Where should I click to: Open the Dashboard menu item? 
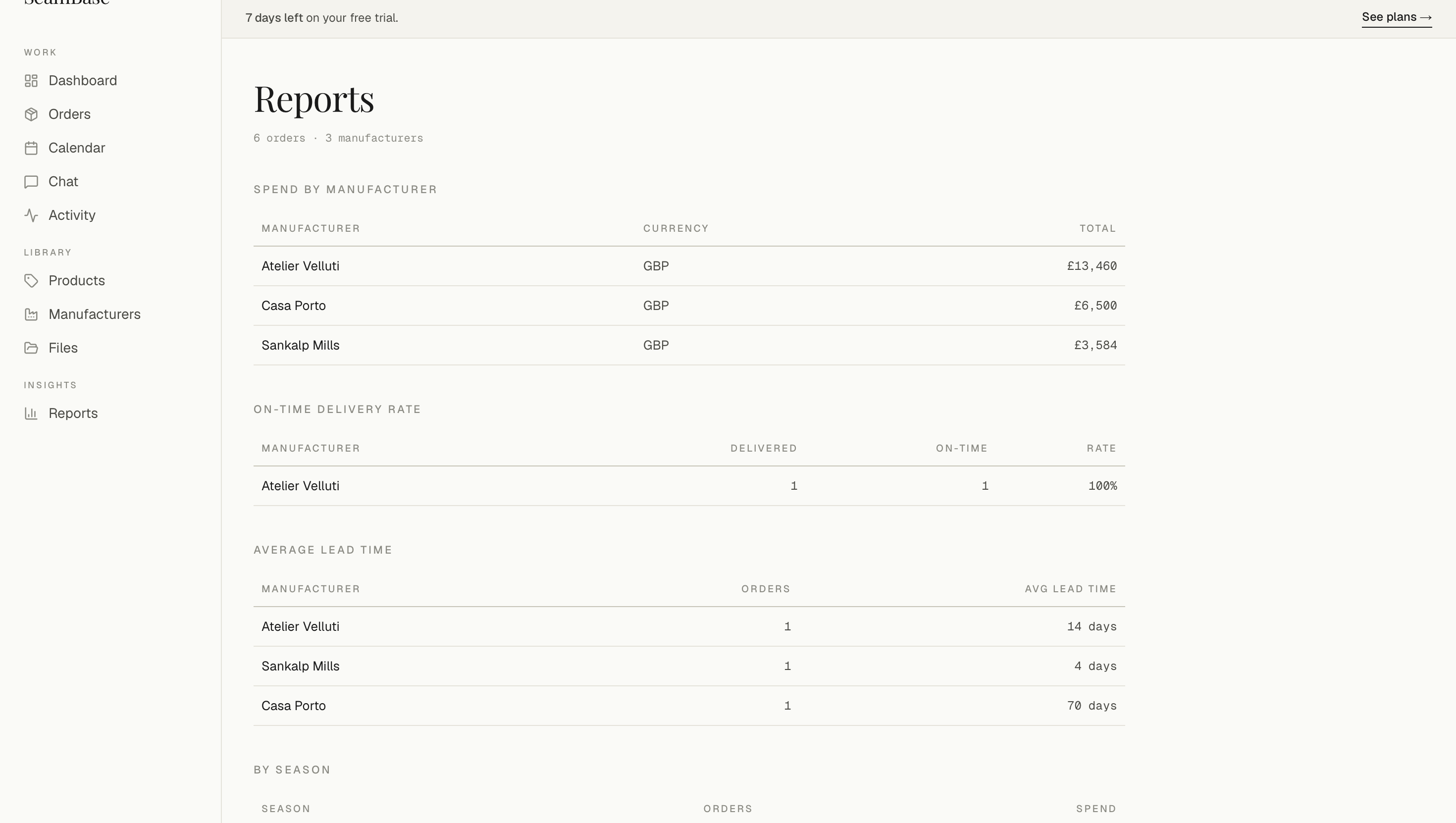[83, 81]
